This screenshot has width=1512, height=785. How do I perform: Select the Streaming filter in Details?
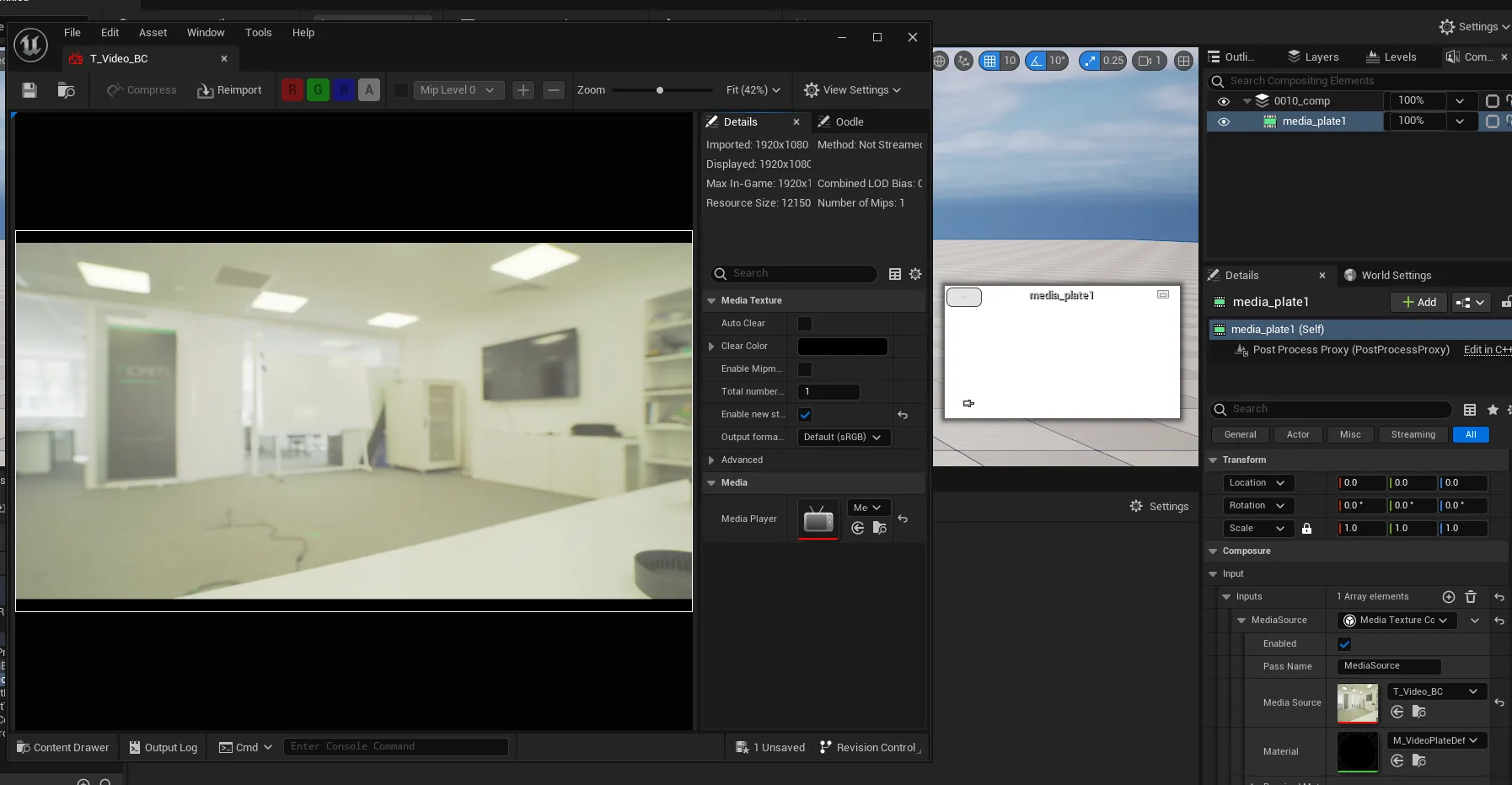[x=1413, y=435]
